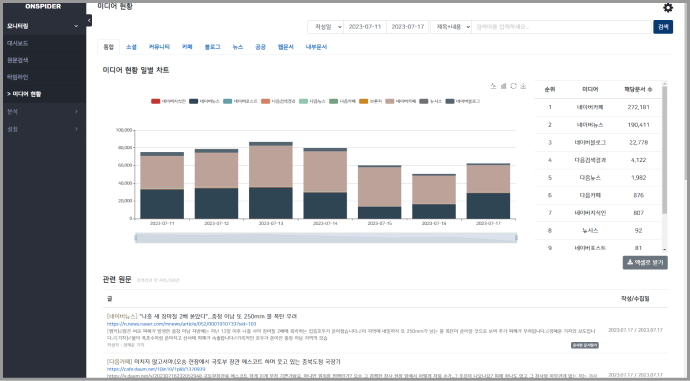Click the small badge button in first article

click(585, 345)
